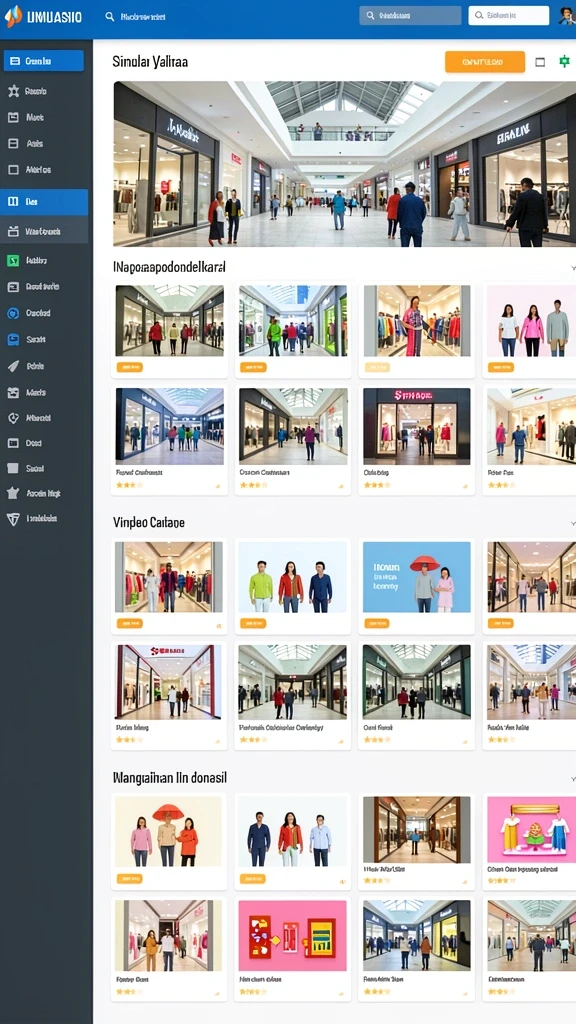Open the large shopping mall banner image
Screen dimensions: 576x1024
pyautogui.click(x=345, y=164)
